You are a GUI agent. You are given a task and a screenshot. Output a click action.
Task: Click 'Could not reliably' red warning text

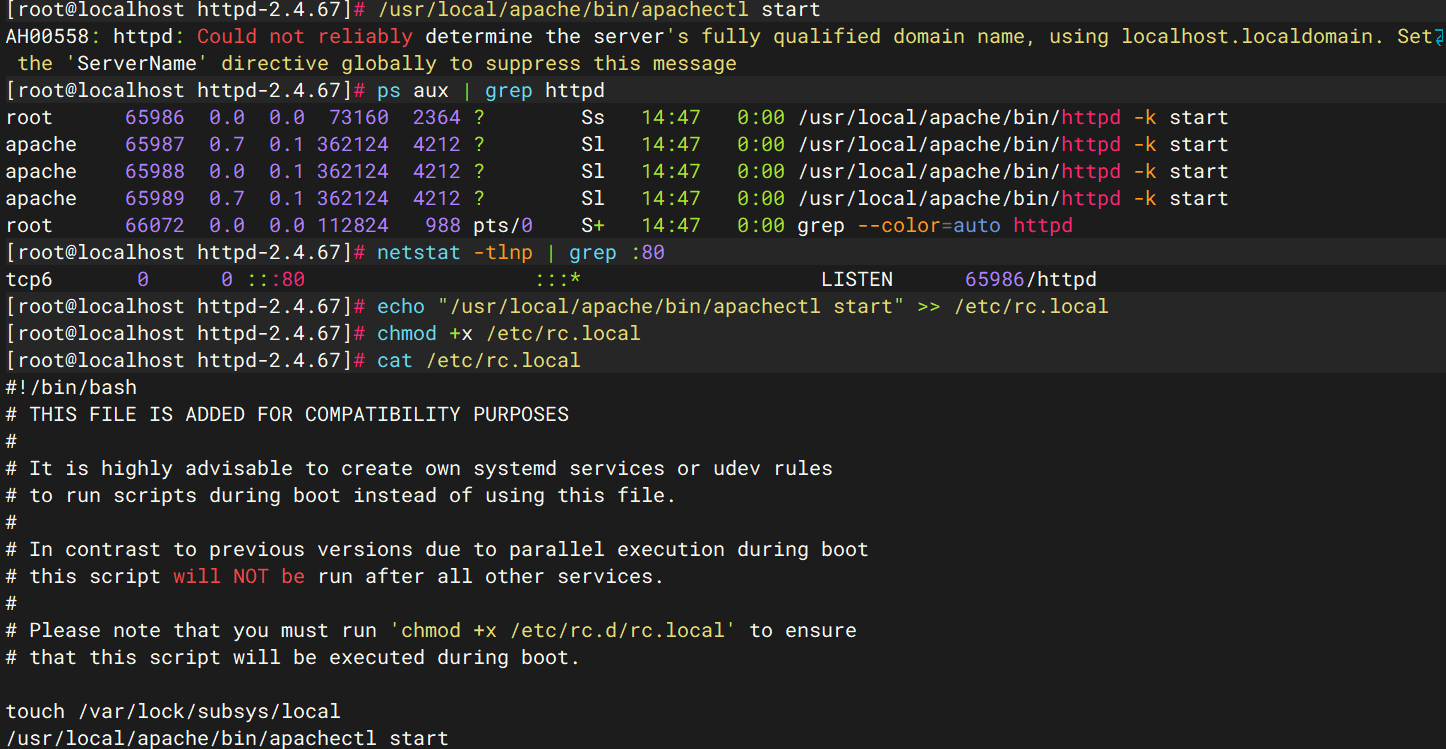305,37
